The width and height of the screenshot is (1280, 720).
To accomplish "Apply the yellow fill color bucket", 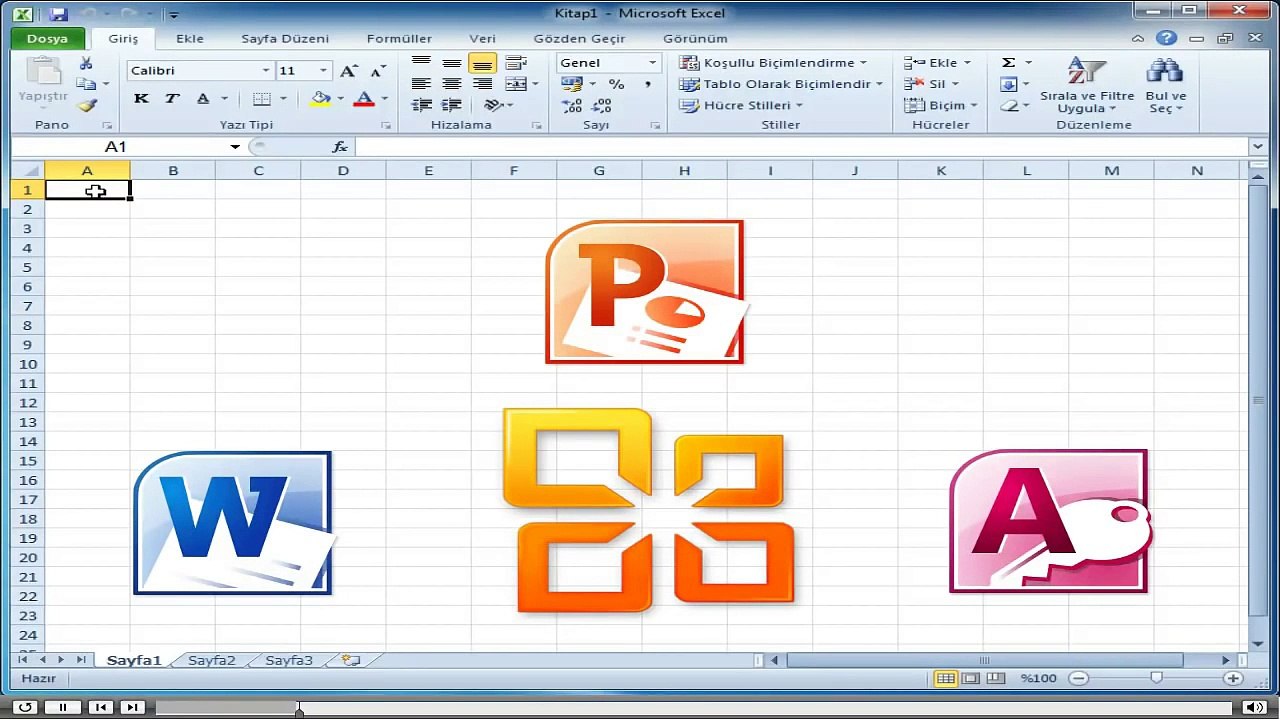I will (x=320, y=98).
